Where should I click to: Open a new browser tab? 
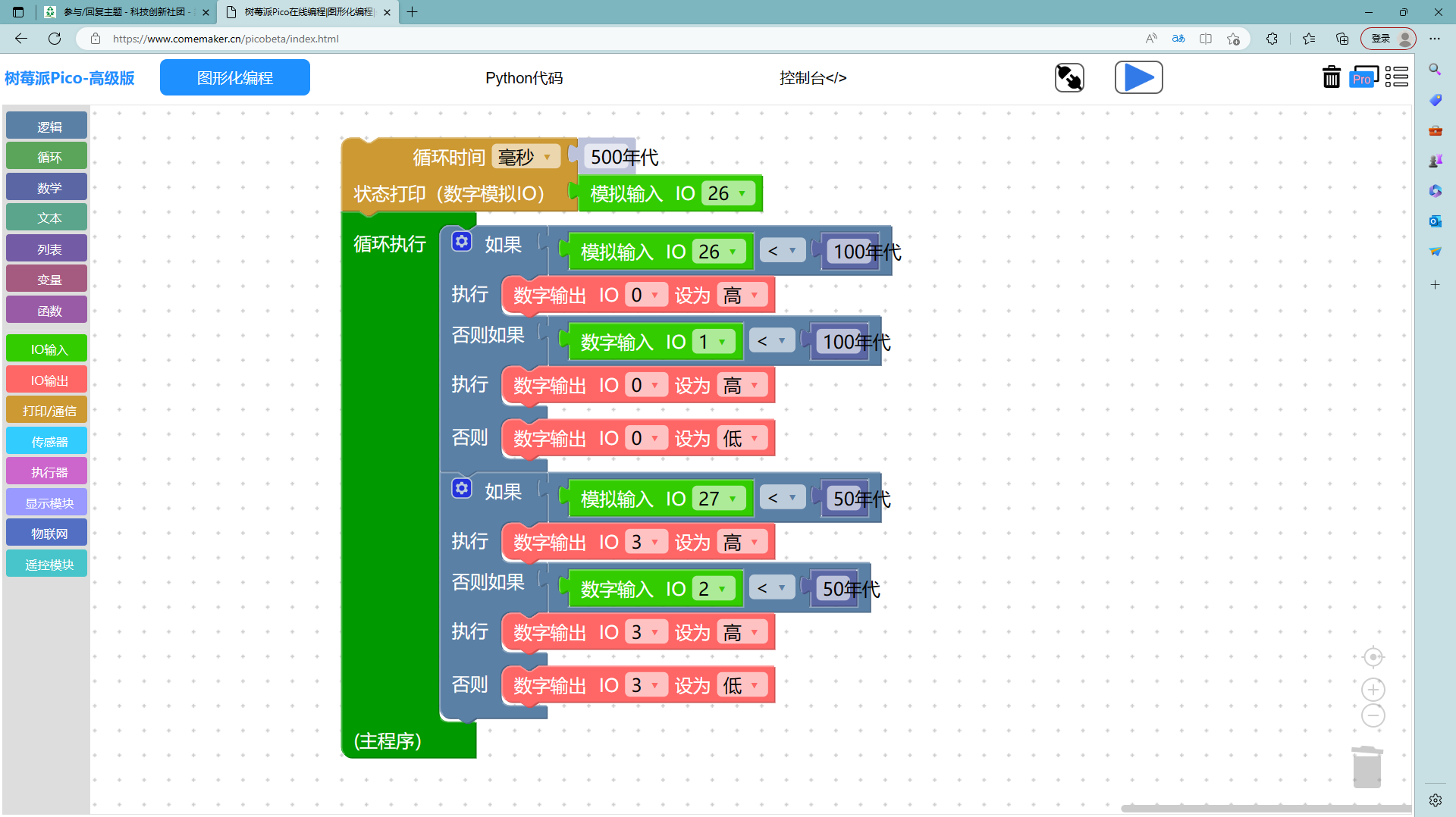pyautogui.click(x=413, y=12)
